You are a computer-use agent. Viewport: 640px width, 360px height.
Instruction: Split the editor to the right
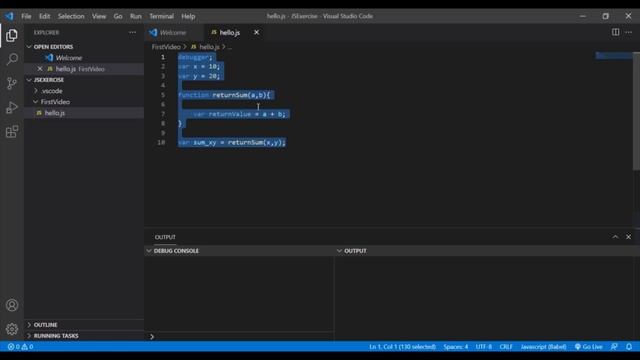pos(615,32)
